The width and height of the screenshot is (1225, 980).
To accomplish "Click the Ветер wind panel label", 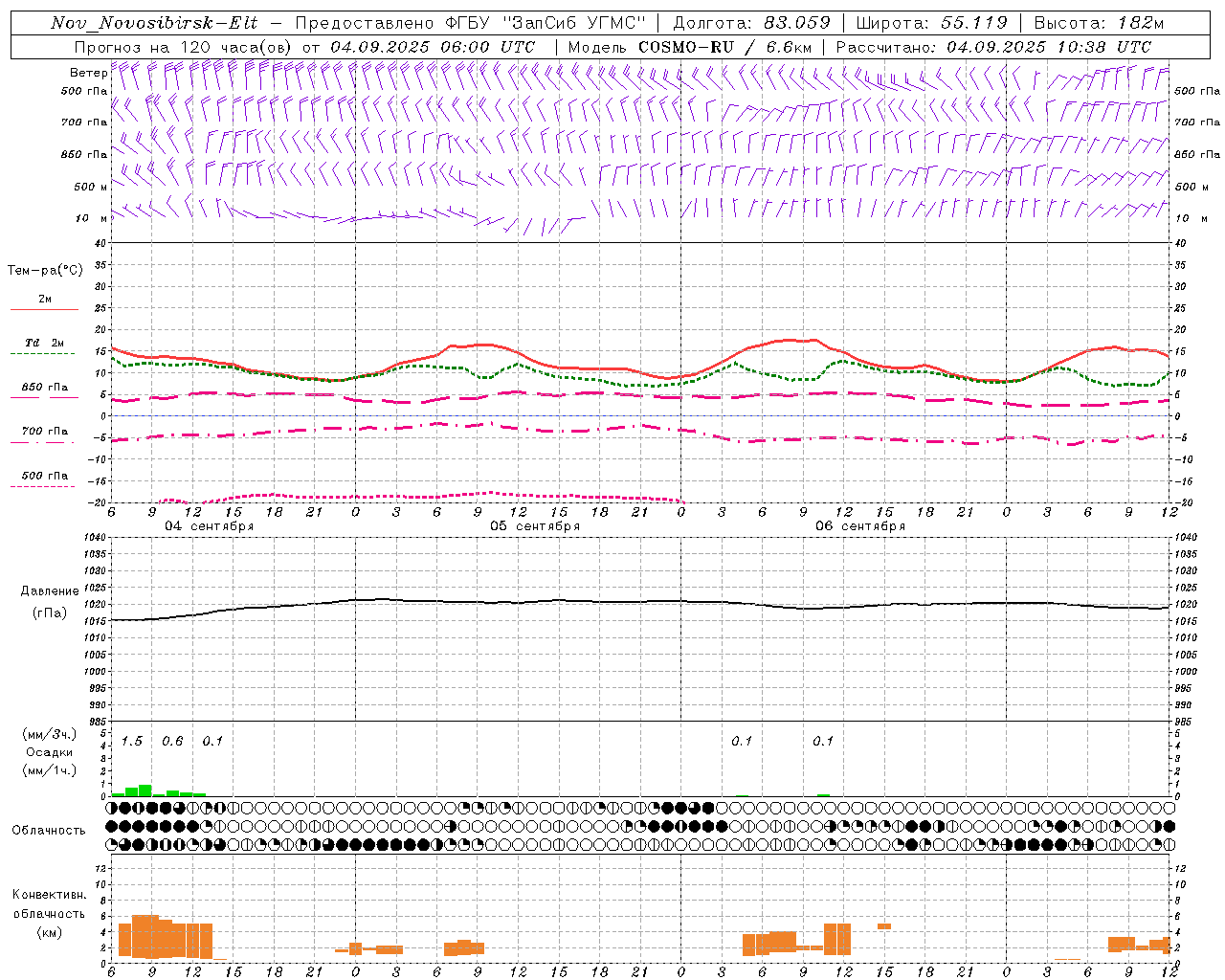I will click(88, 73).
